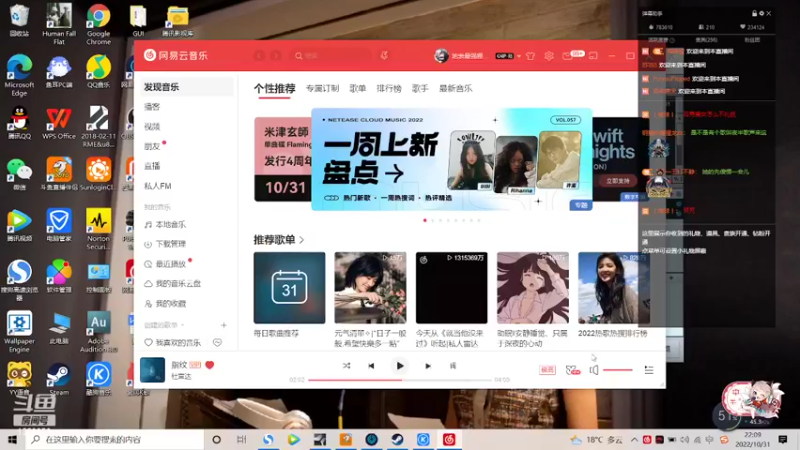This screenshot has width=800, height=450.
Task: Click the song progress bar
Action: click(400, 380)
